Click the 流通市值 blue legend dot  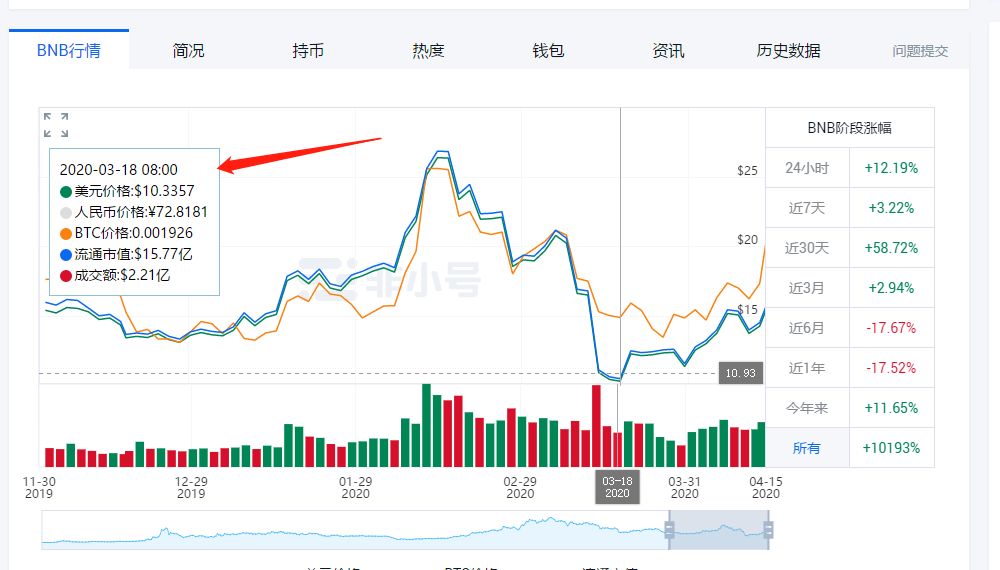click(66, 255)
